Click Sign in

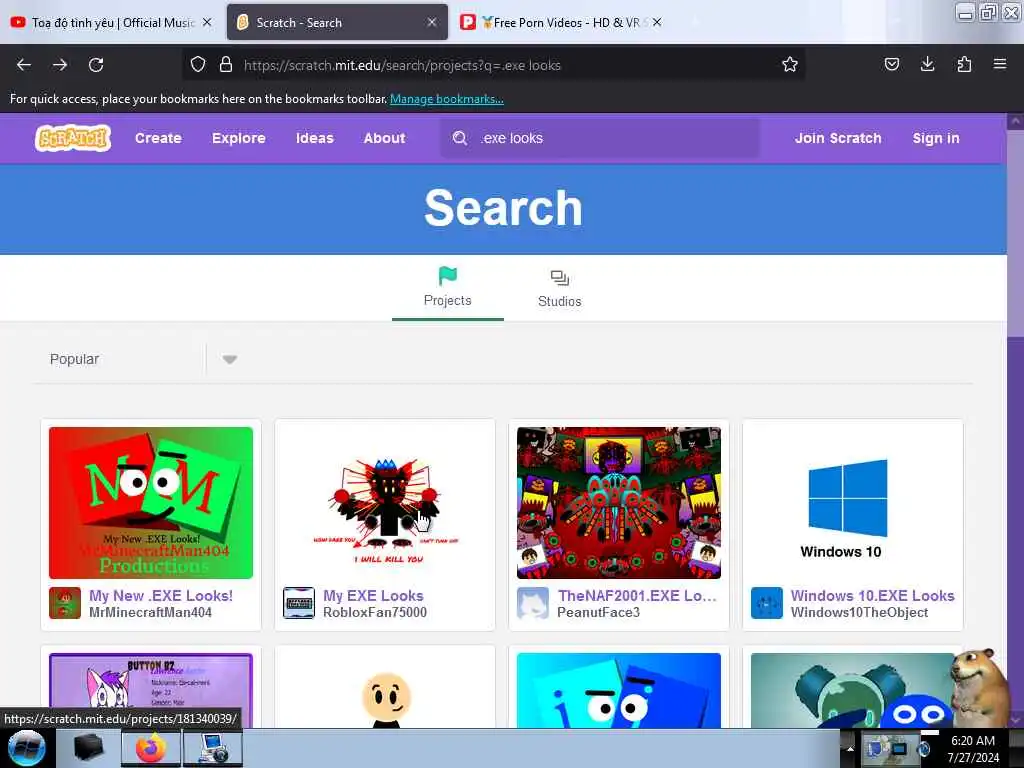pyautogui.click(x=936, y=138)
